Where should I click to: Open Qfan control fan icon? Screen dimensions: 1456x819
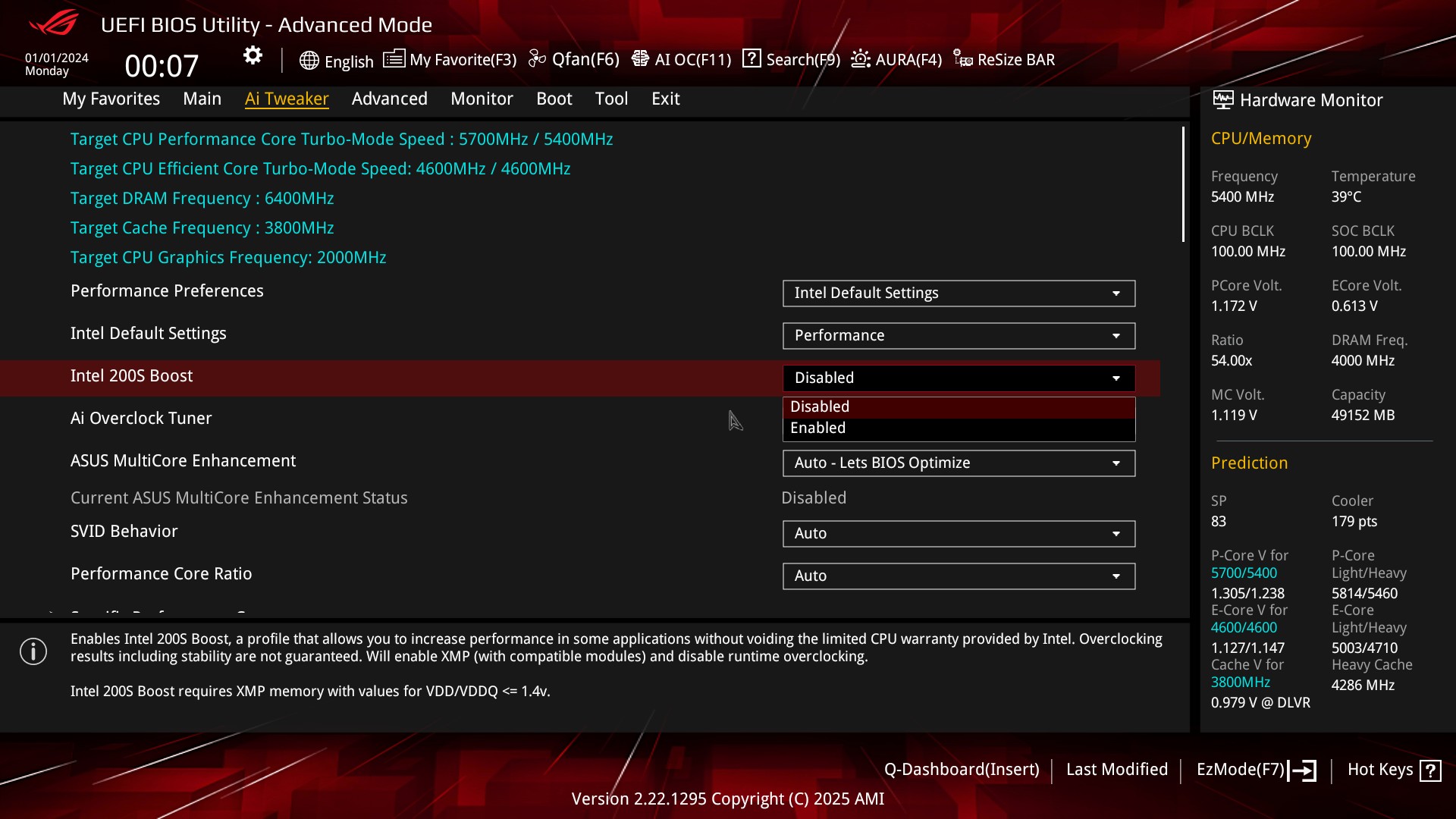(537, 59)
